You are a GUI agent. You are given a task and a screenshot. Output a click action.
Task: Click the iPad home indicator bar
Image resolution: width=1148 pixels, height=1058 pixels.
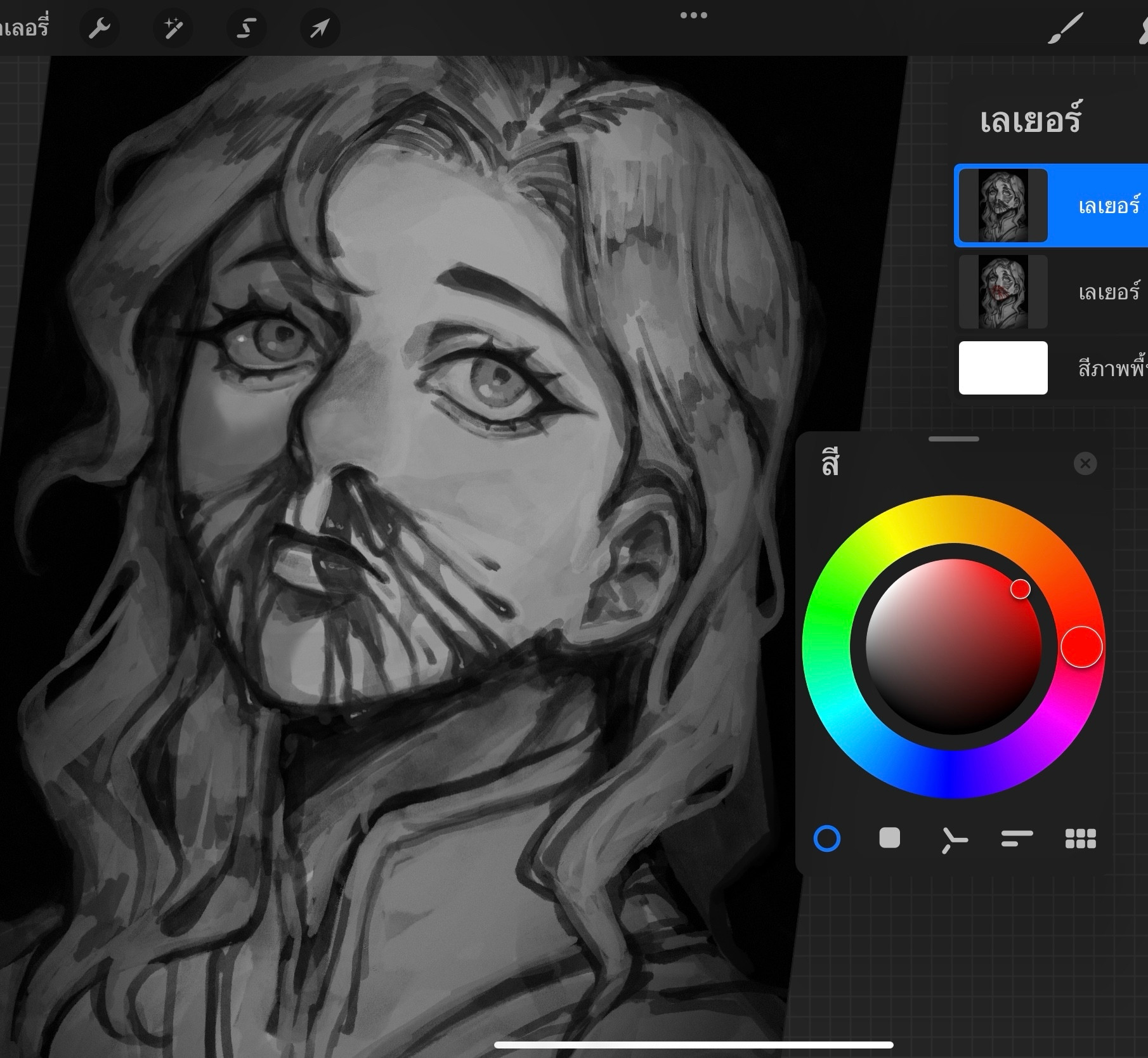(694, 1045)
